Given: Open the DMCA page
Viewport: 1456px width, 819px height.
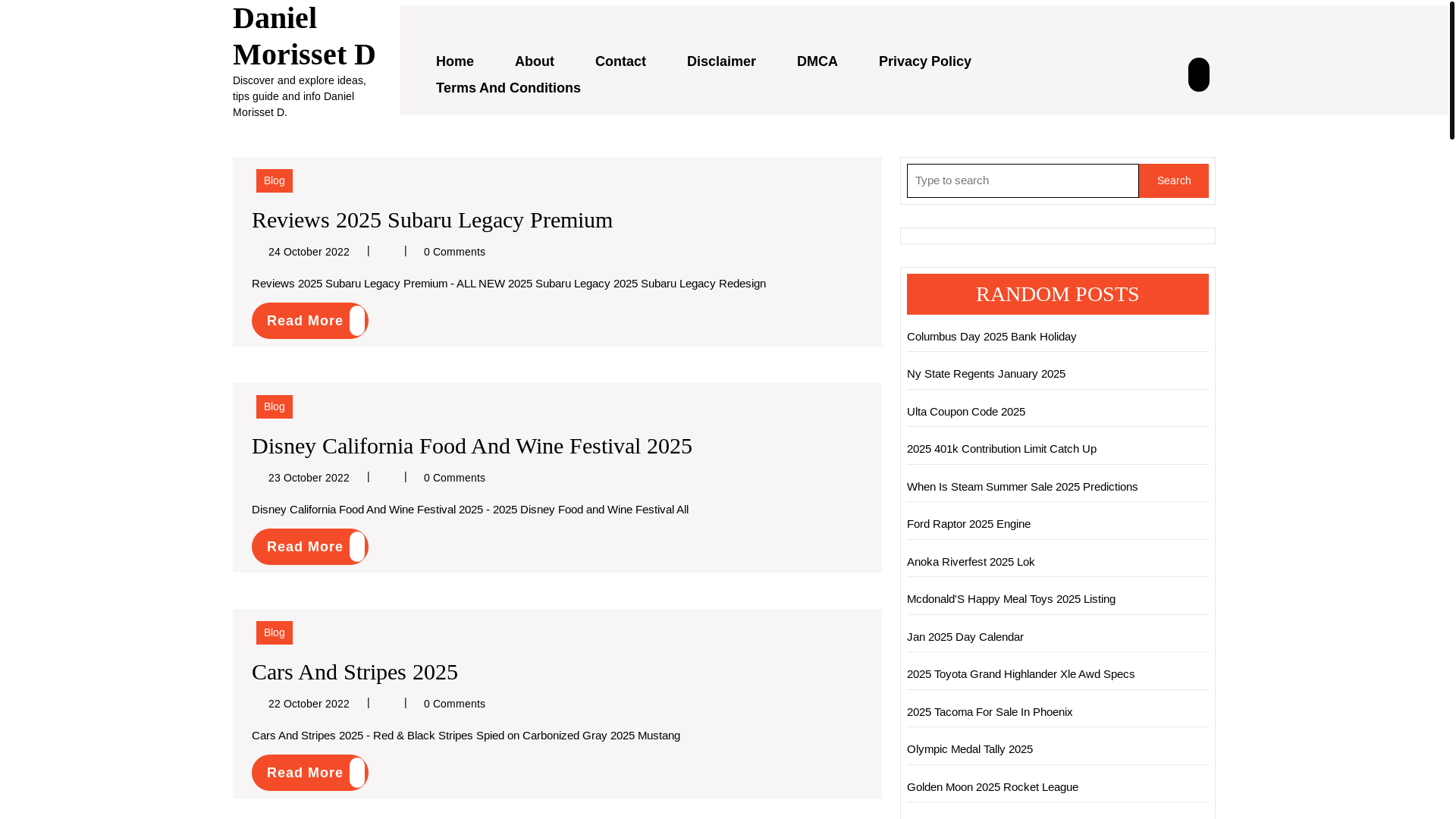Looking at the screenshot, I should [817, 61].
